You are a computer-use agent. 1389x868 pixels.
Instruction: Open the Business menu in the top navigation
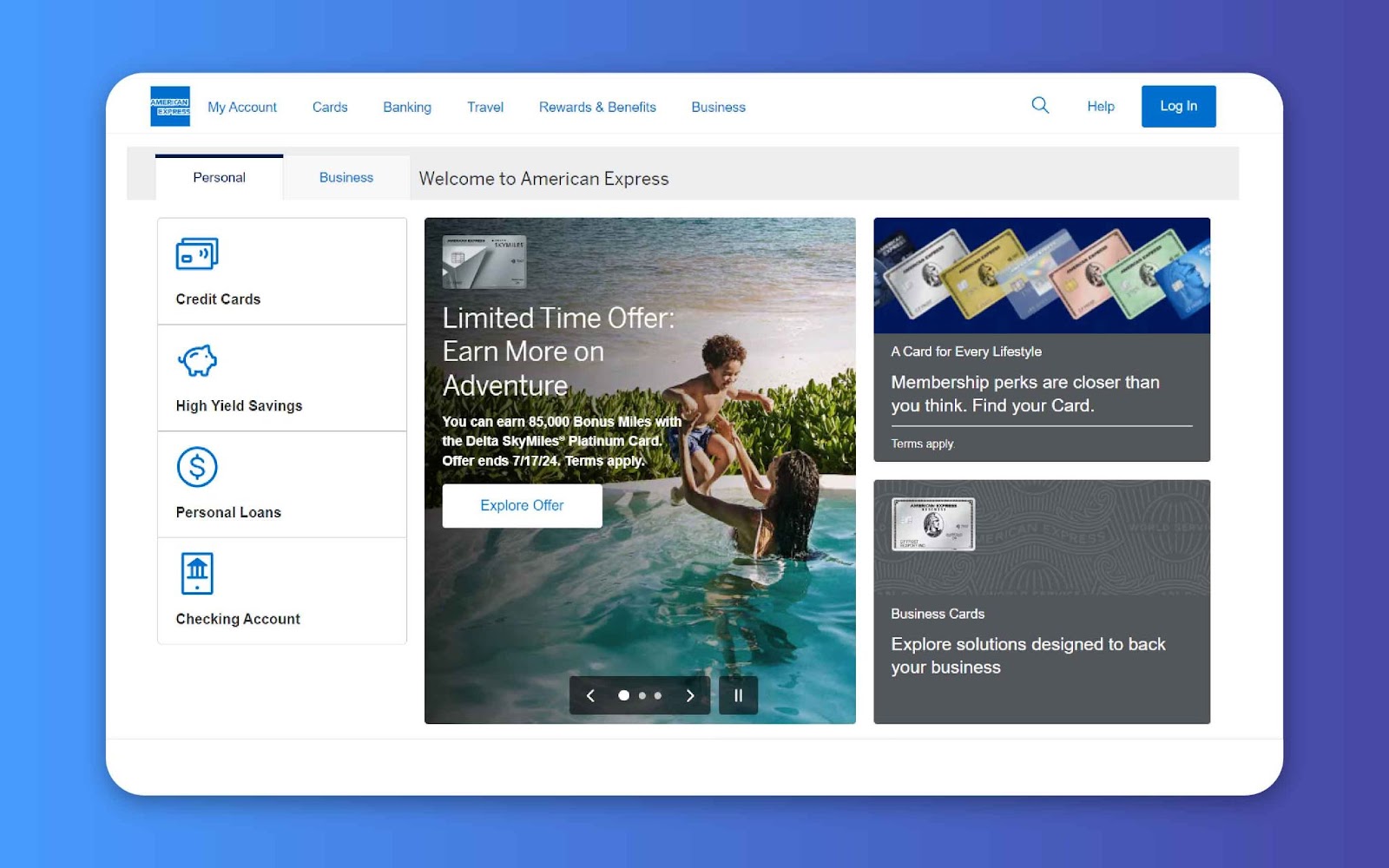pyautogui.click(x=718, y=107)
